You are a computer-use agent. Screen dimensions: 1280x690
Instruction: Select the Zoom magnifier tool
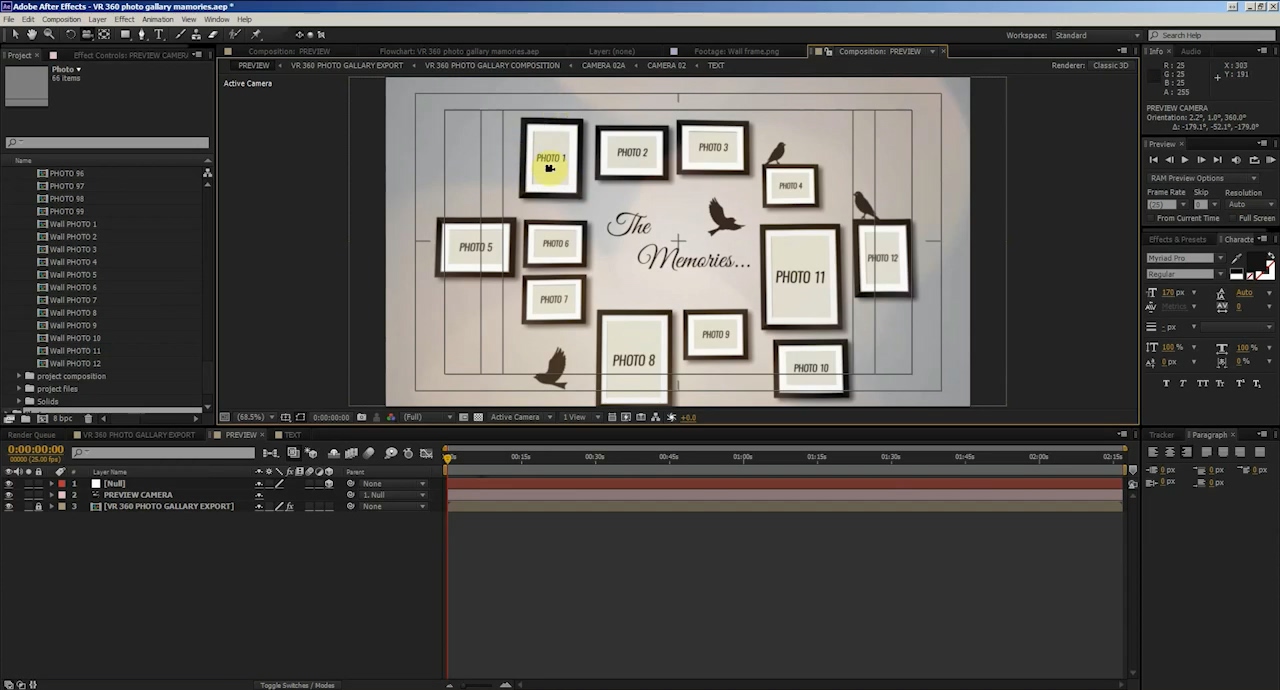48,35
